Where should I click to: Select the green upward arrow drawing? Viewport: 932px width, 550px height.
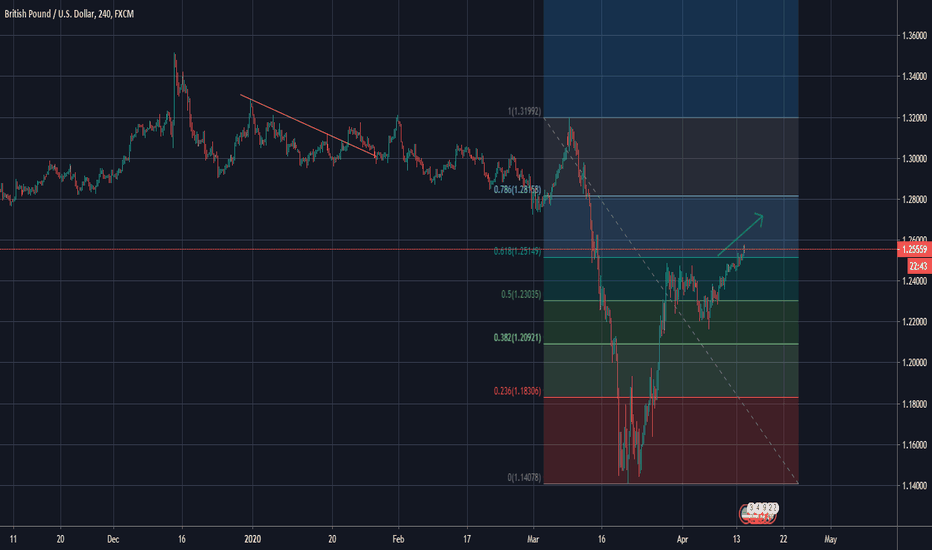coord(740,234)
